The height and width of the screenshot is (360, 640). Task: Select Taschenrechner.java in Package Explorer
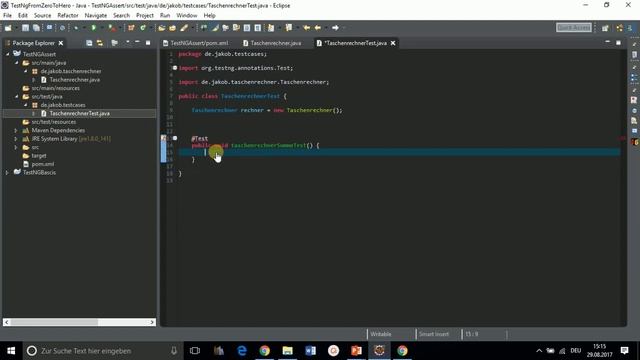[x=75, y=80]
